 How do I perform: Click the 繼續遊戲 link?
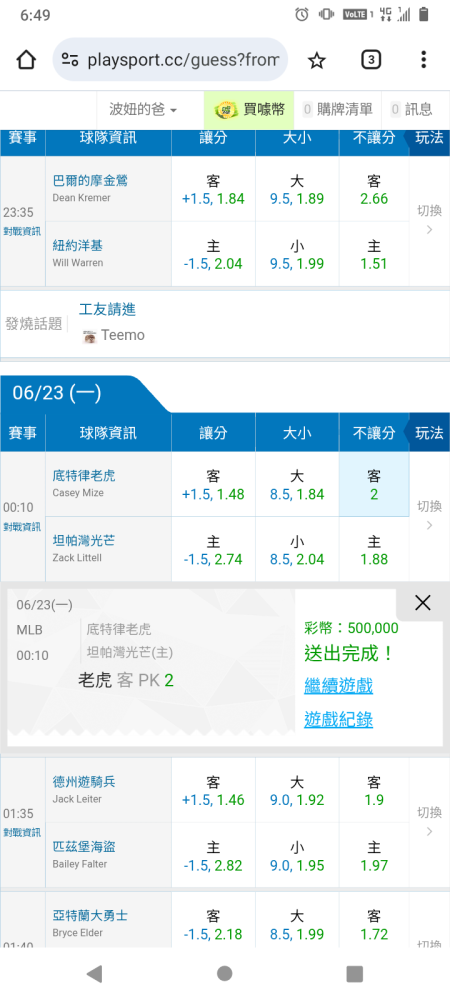point(338,686)
